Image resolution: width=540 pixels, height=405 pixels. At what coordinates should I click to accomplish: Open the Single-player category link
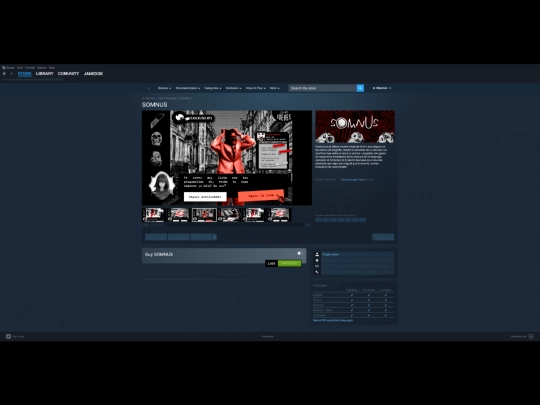331,254
